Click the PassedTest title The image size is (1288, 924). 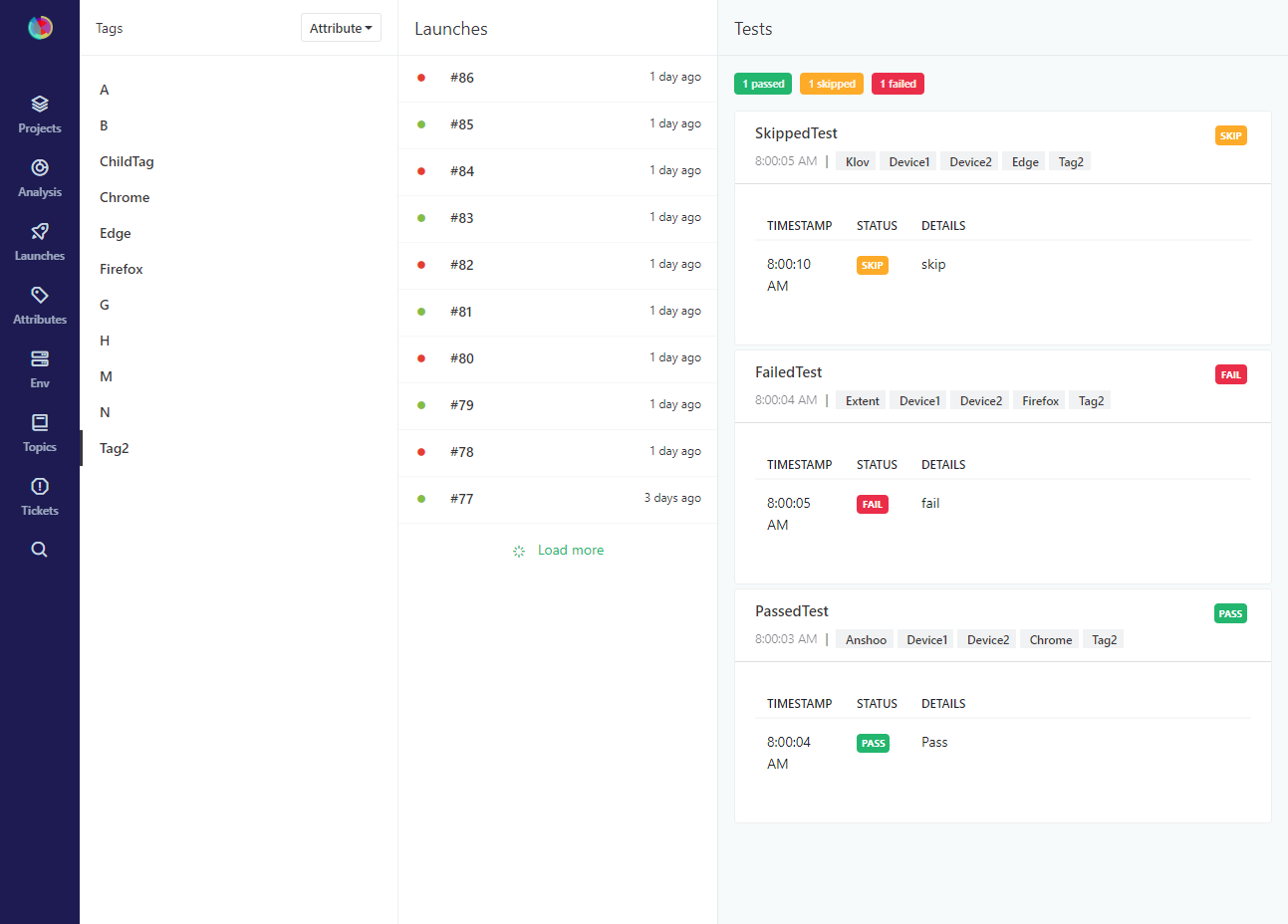791,611
